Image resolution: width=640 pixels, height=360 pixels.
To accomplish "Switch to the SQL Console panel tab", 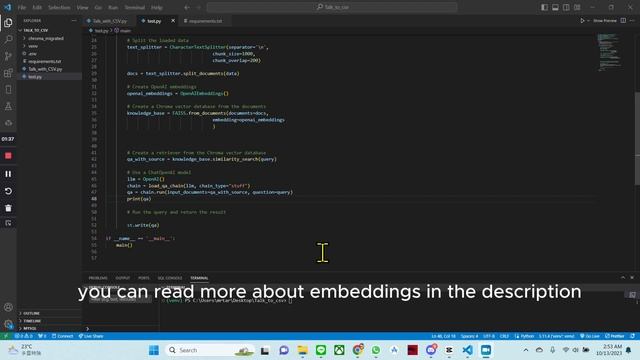I will pos(170,278).
